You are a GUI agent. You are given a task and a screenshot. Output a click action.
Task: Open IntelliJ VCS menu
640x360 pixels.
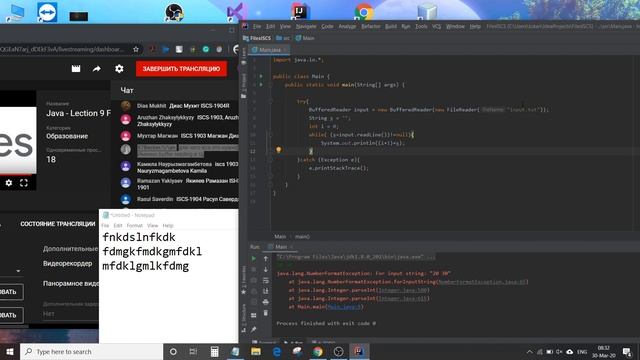436,27
